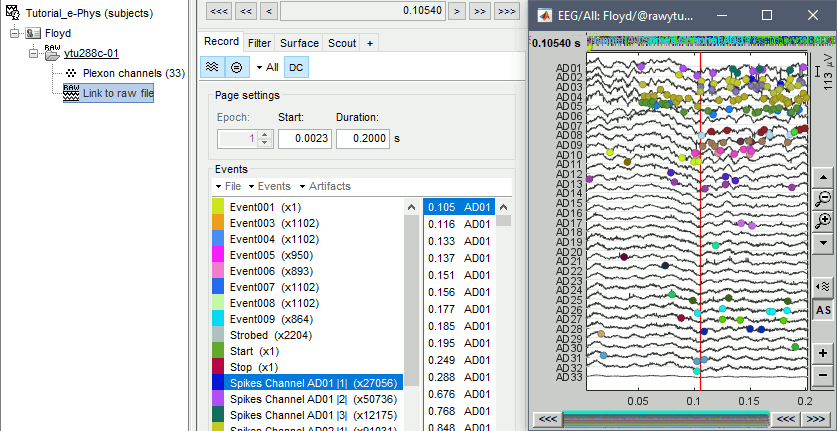This screenshot has width=837, height=431.
Task: Toggle the AS auto-scale button
Action: (823, 311)
